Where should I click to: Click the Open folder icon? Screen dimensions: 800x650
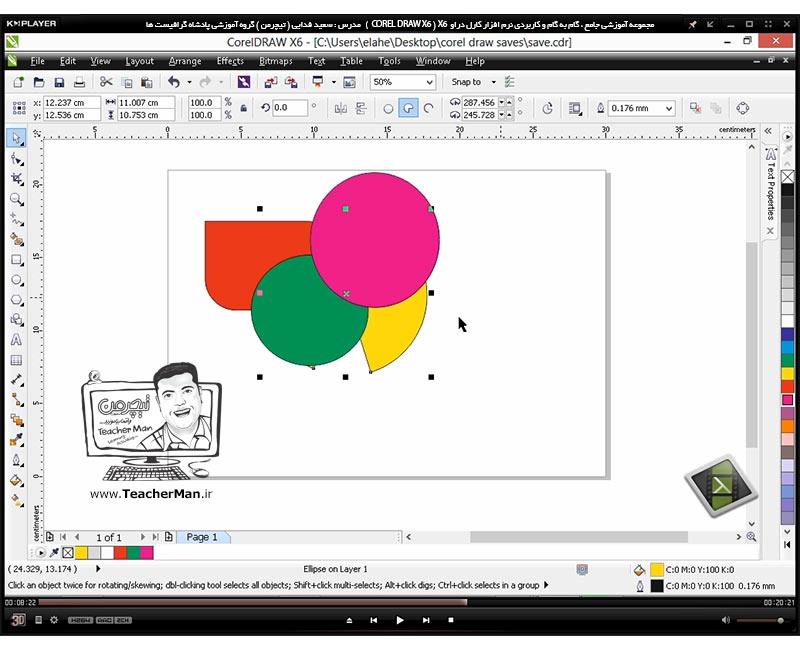(x=39, y=82)
